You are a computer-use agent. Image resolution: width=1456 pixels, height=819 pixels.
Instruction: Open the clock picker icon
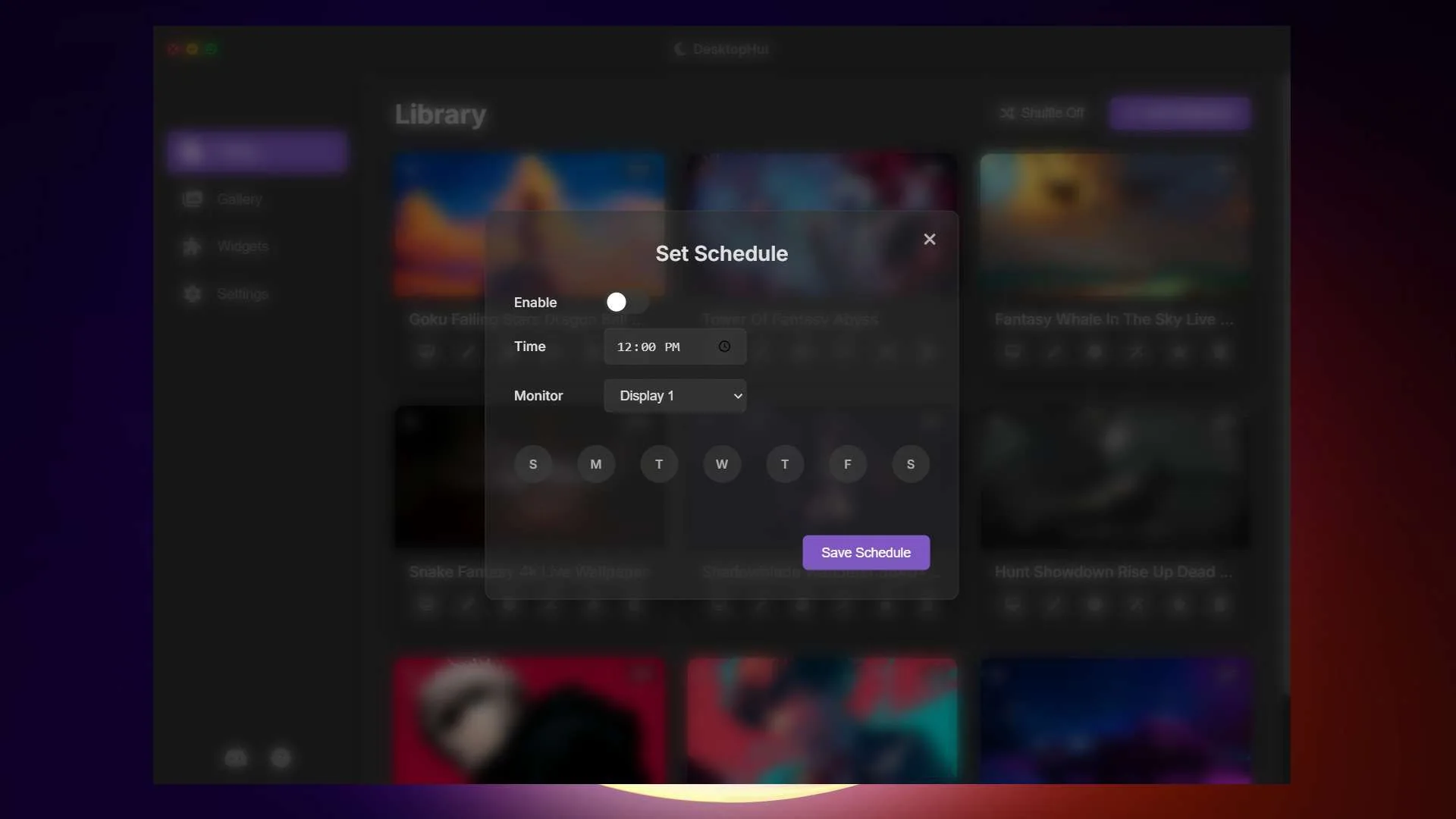(x=724, y=347)
